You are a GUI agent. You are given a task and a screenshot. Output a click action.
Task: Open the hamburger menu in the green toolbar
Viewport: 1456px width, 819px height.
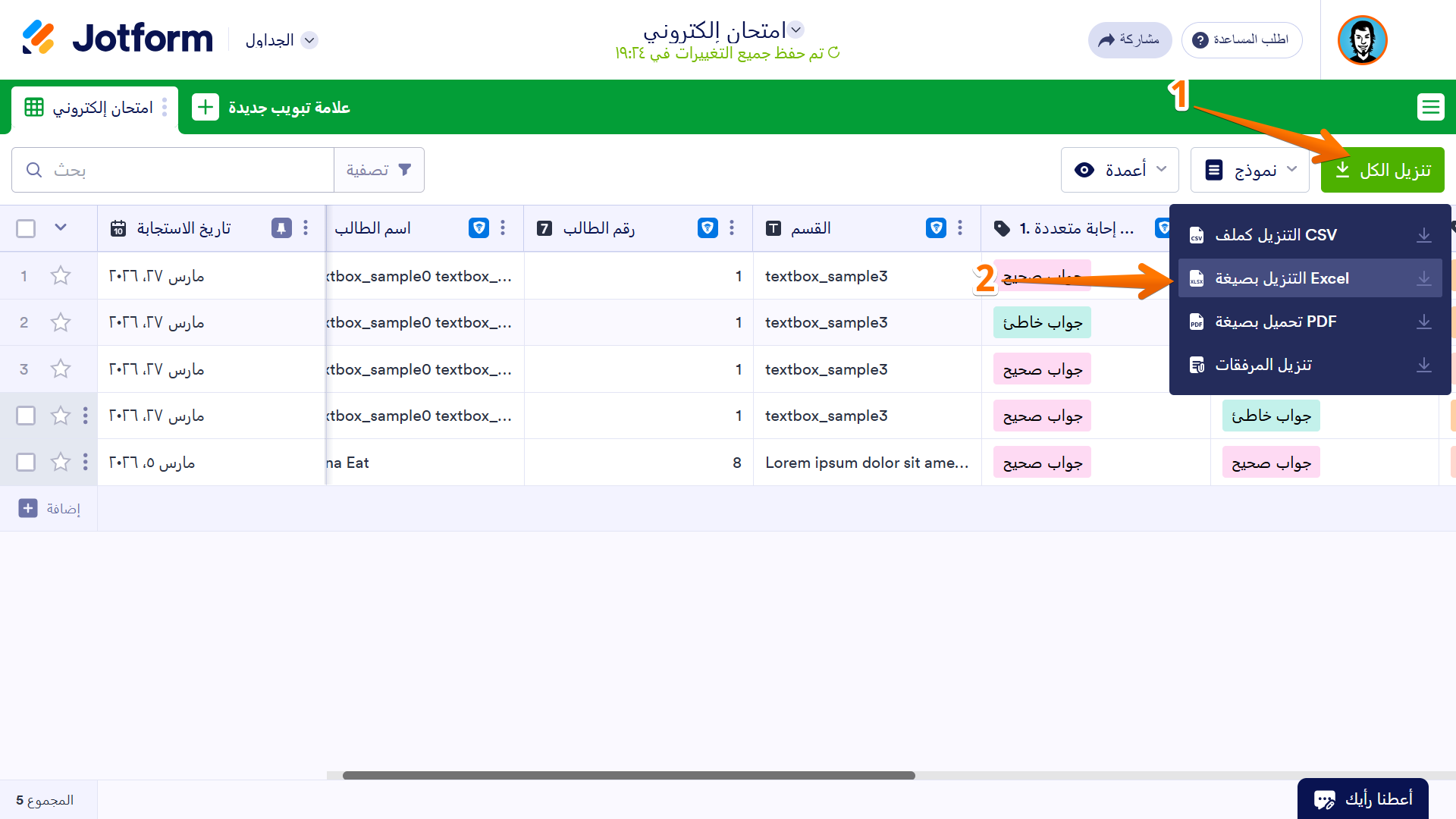pos(1431,107)
